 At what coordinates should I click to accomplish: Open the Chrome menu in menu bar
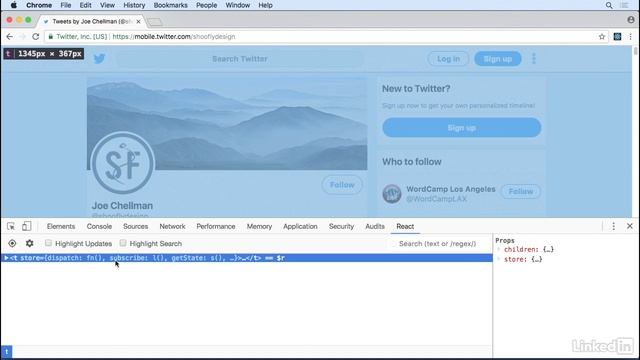point(39,5)
